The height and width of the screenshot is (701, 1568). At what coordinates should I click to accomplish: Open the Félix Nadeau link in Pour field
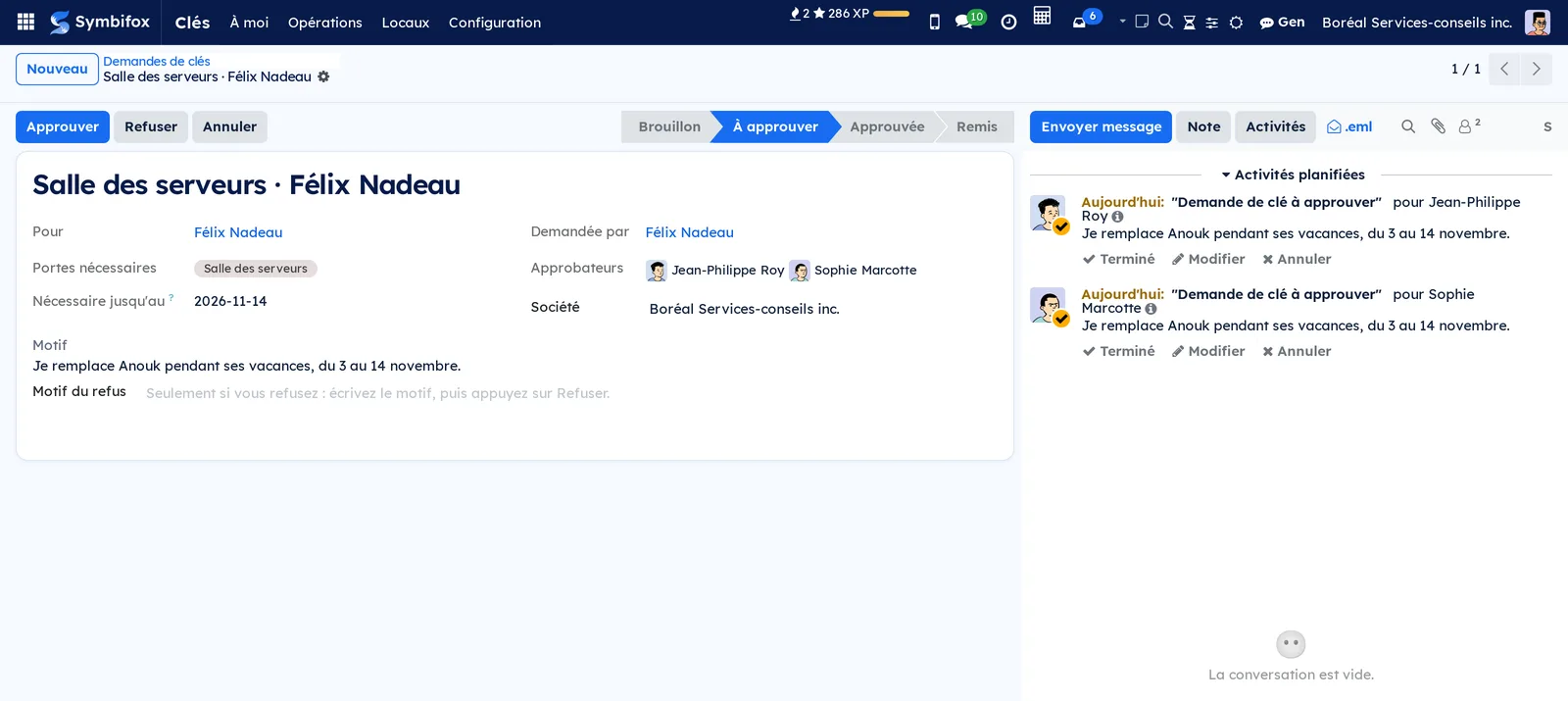point(238,232)
